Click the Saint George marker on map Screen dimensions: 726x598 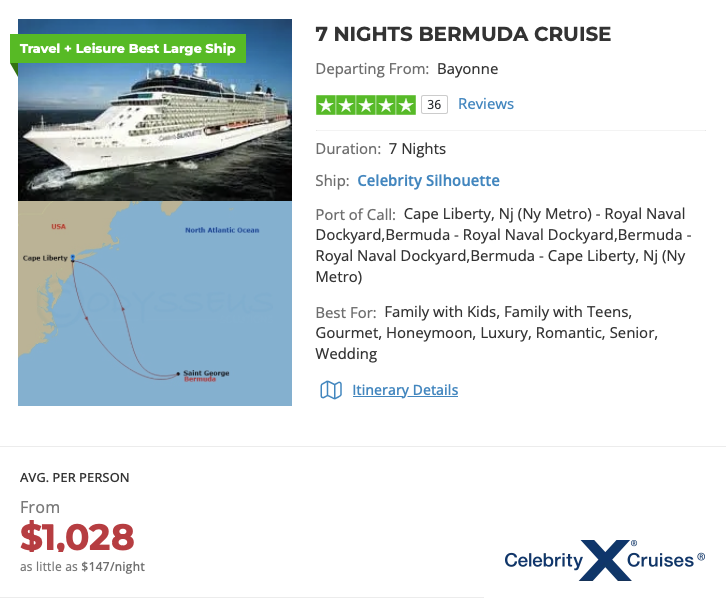[x=179, y=374]
